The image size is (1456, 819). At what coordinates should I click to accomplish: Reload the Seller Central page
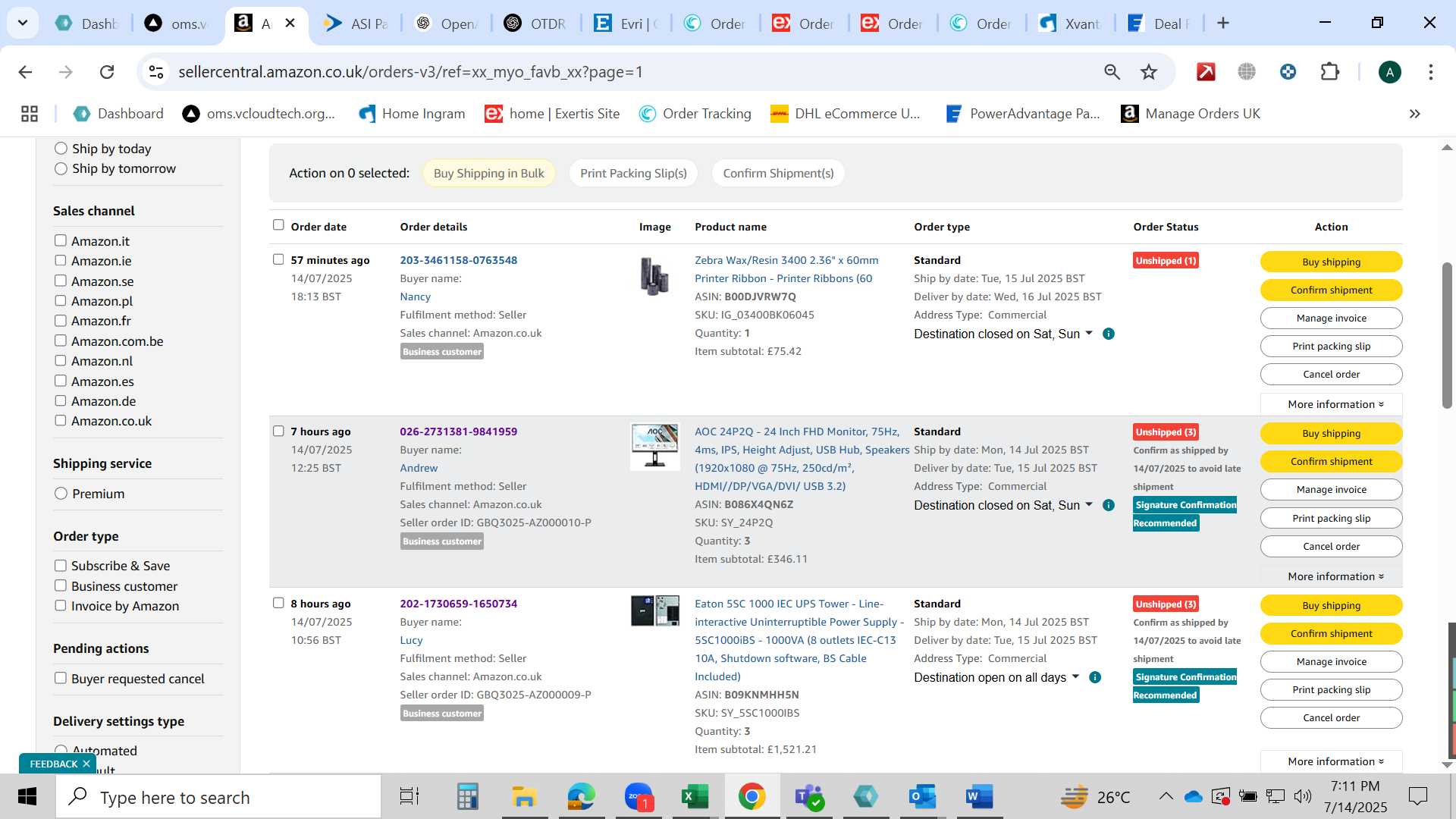107,72
